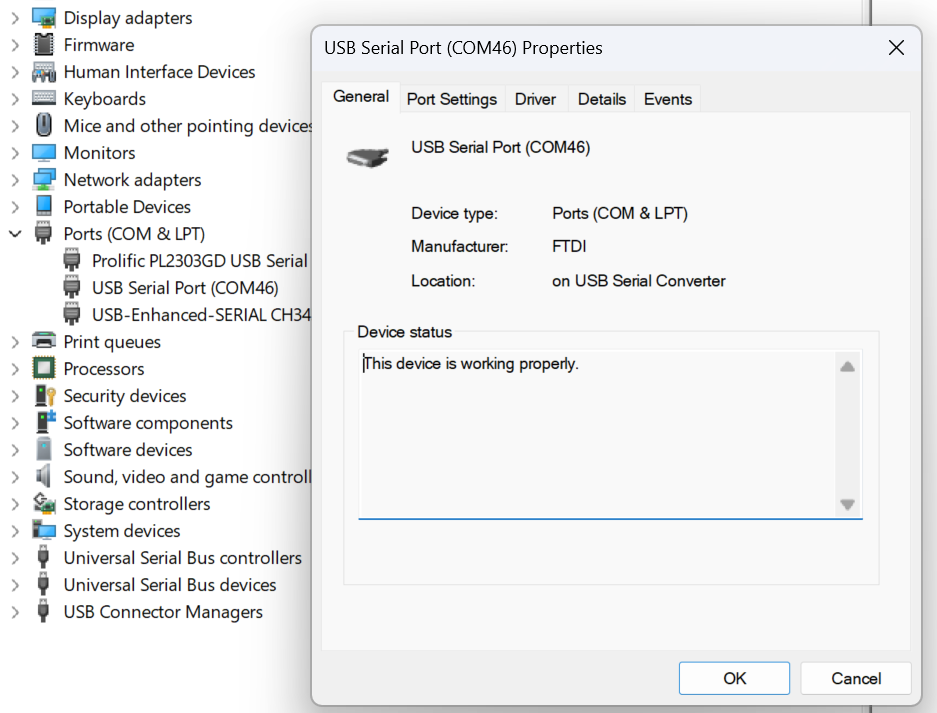Viewport: 937px width, 713px height.
Task: Click the USB Serial Port plug icon in the dialog
Action: coord(367,157)
